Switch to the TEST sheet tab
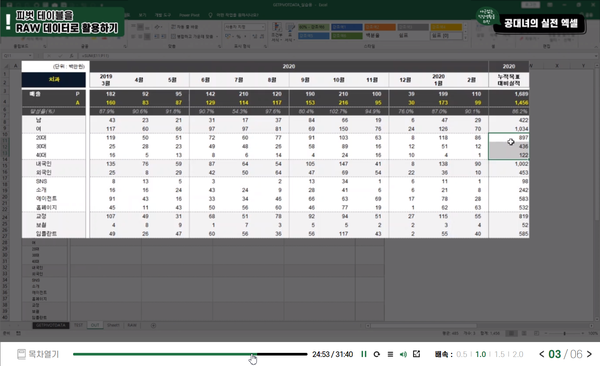The image size is (600, 366). click(x=78, y=325)
